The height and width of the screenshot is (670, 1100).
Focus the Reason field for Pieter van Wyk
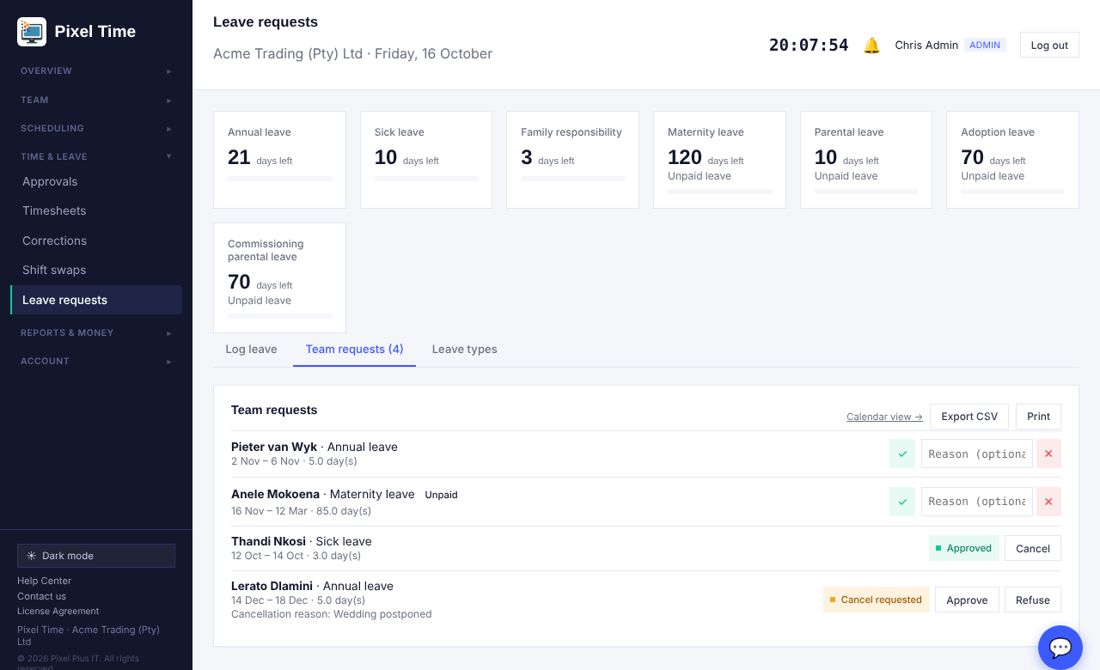tap(977, 454)
